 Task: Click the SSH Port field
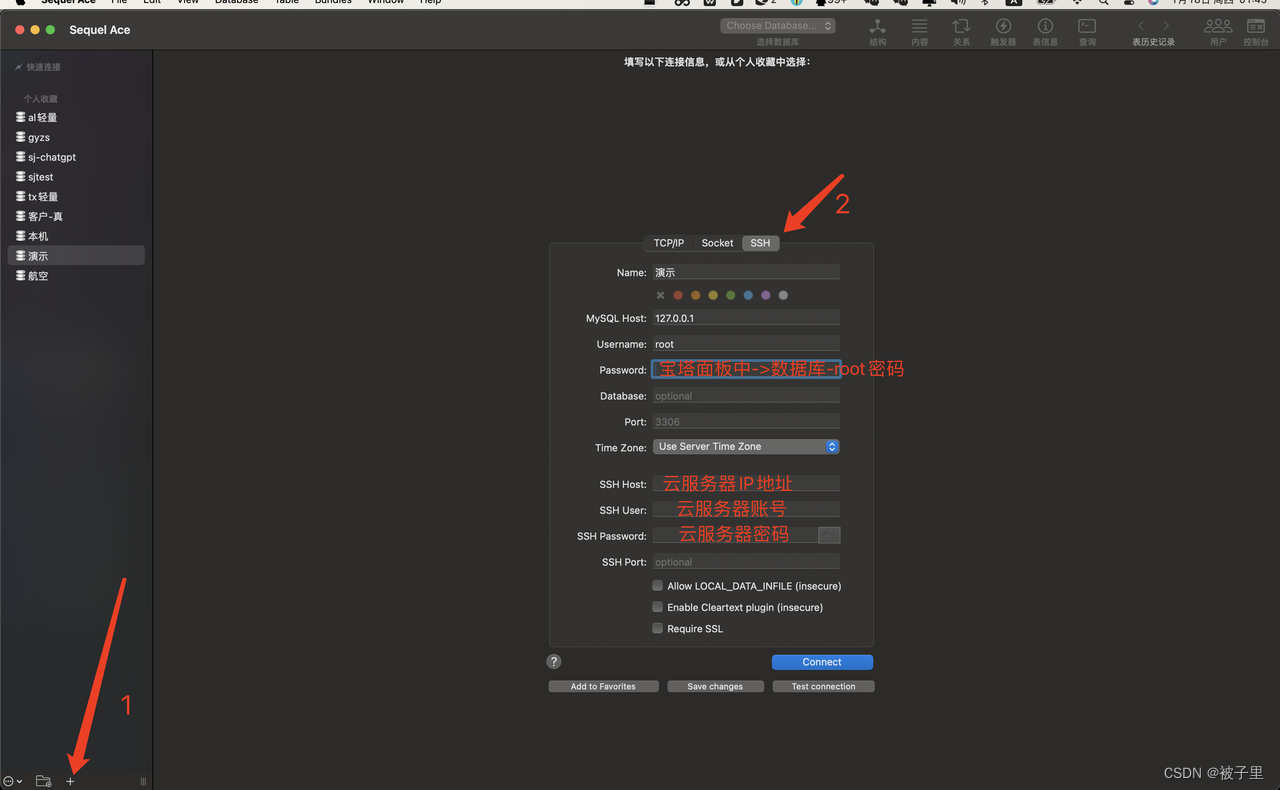tap(746, 562)
